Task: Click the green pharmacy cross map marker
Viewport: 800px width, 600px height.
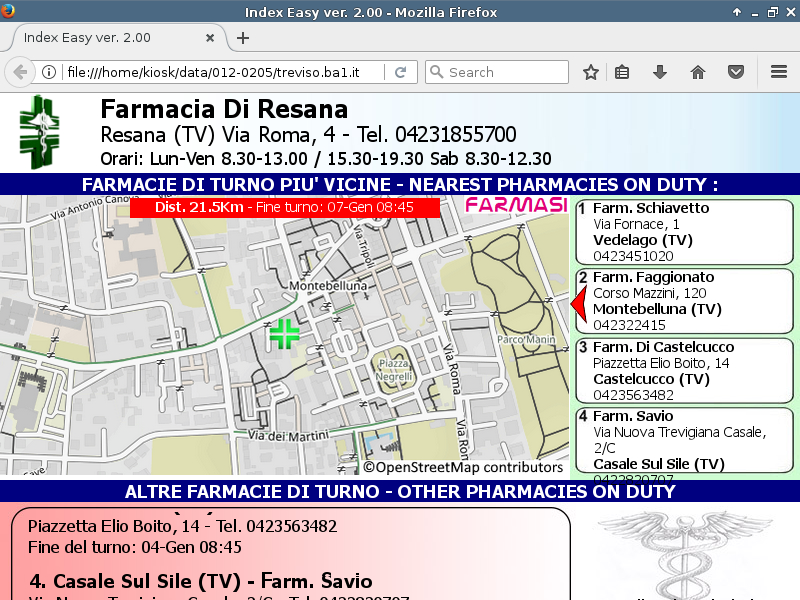Action: coord(284,334)
